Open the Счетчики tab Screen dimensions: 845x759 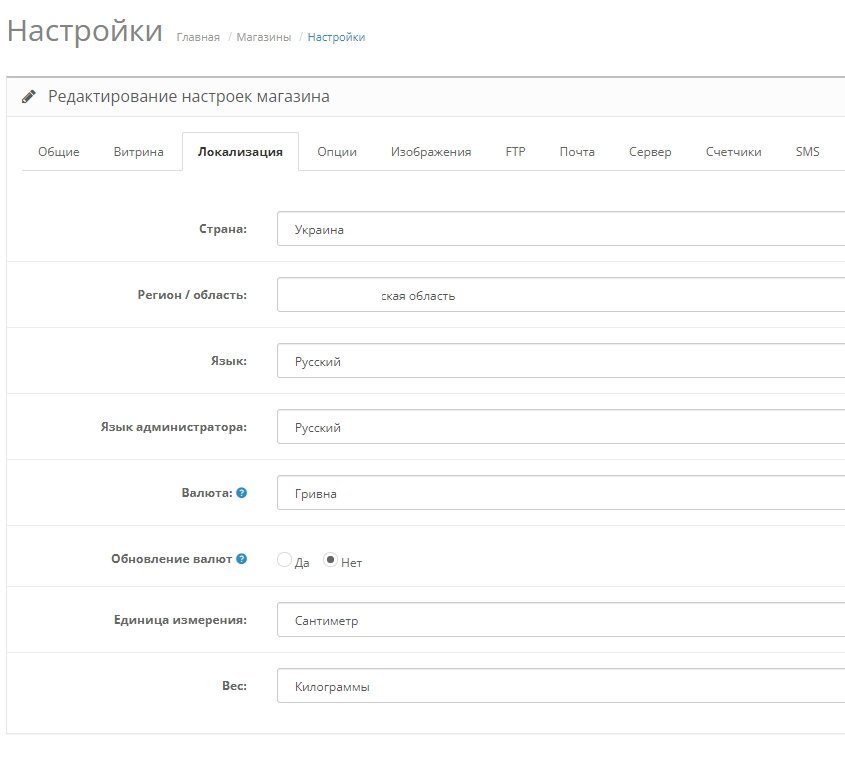pos(733,152)
